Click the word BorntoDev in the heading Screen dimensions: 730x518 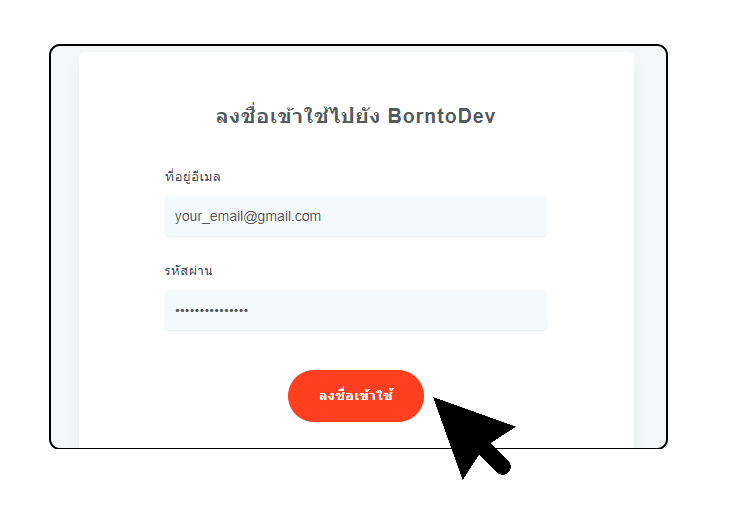click(x=441, y=116)
